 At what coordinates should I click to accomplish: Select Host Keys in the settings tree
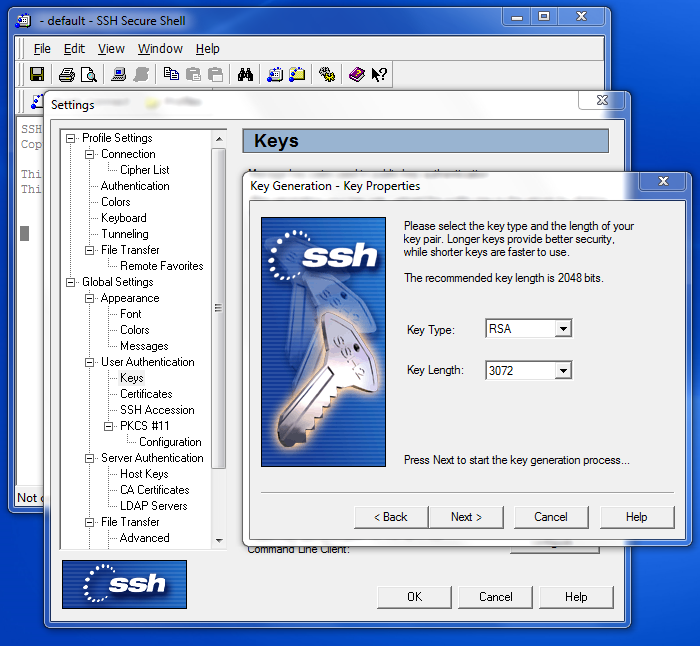click(144, 474)
